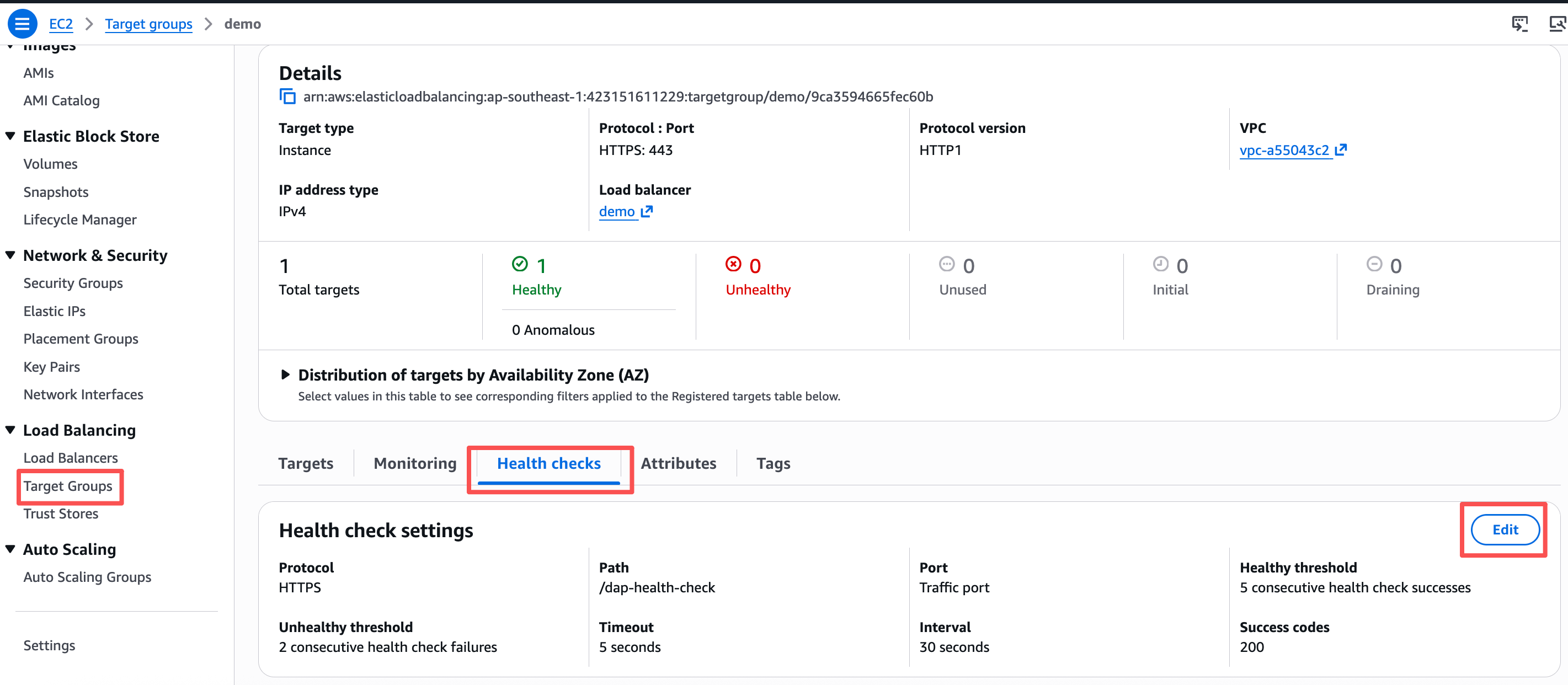Click the Interval value 30 seconds
The width and height of the screenshot is (1568, 685).
point(954,647)
